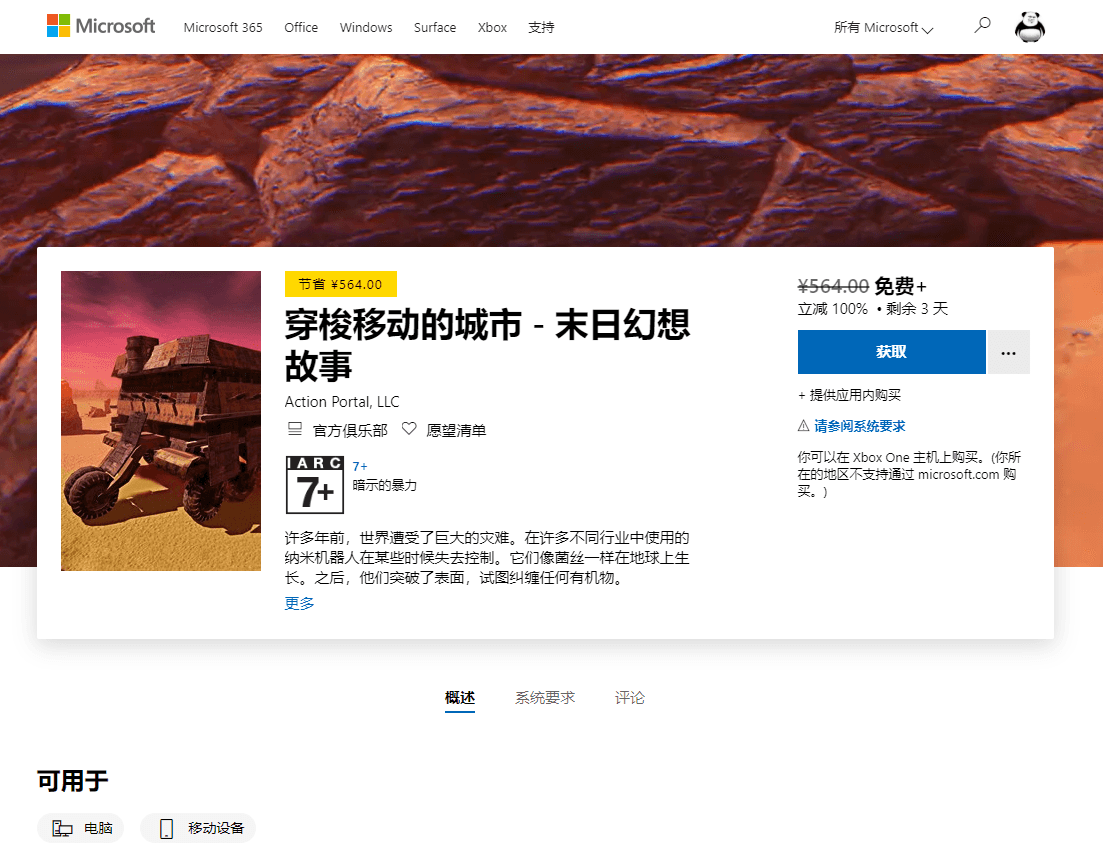Click the IARC 7+ rating badge
The width and height of the screenshot is (1103, 861).
(314, 485)
